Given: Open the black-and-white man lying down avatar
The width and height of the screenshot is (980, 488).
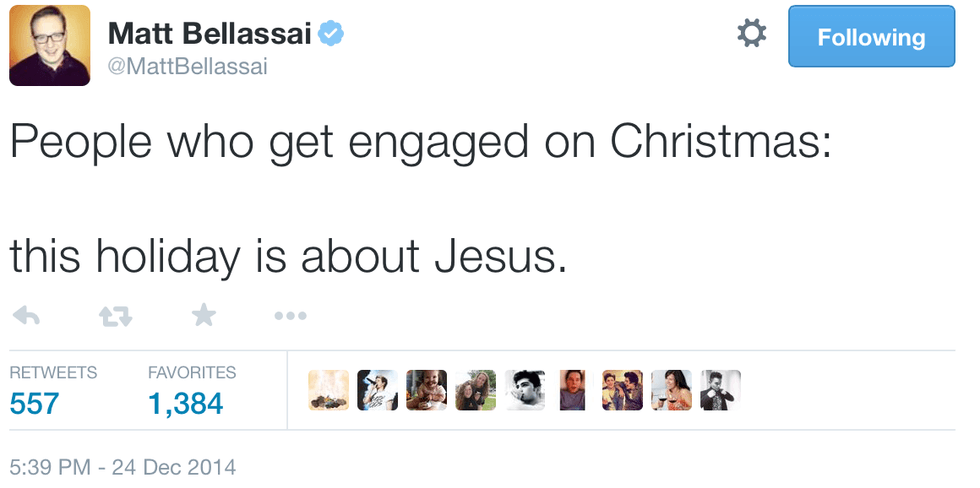Looking at the screenshot, I should [x=524, y=390].
